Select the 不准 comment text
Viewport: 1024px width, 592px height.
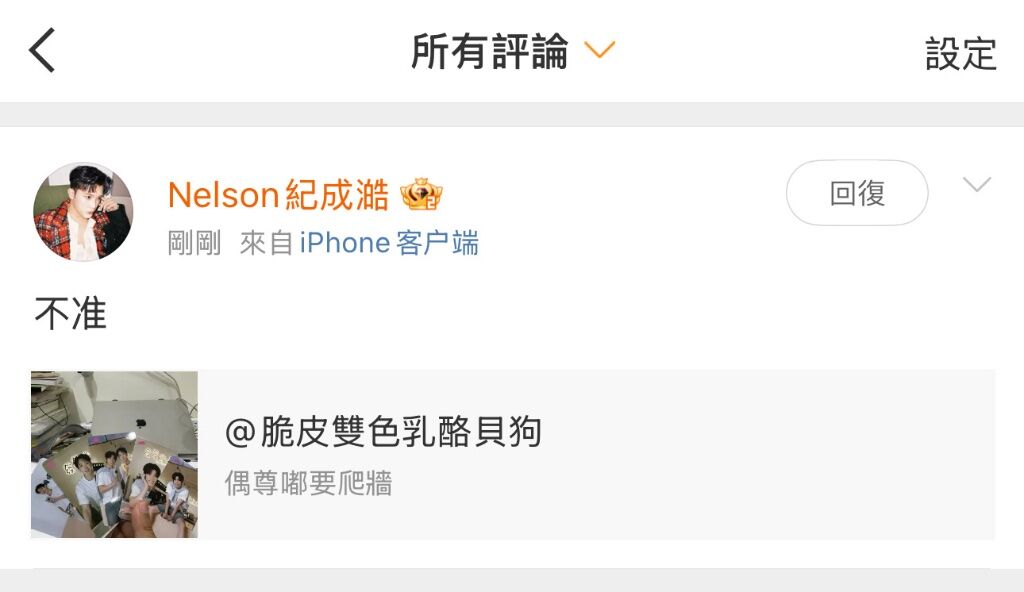pyautogui.click(x=71, y=314)
